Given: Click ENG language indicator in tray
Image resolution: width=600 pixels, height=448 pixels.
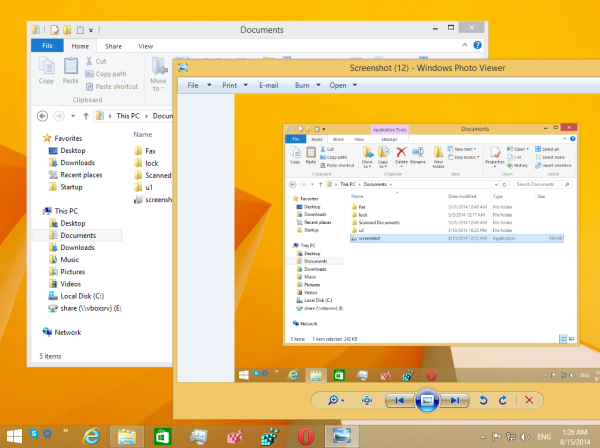Looking at the screenshot, I should 544,437.
